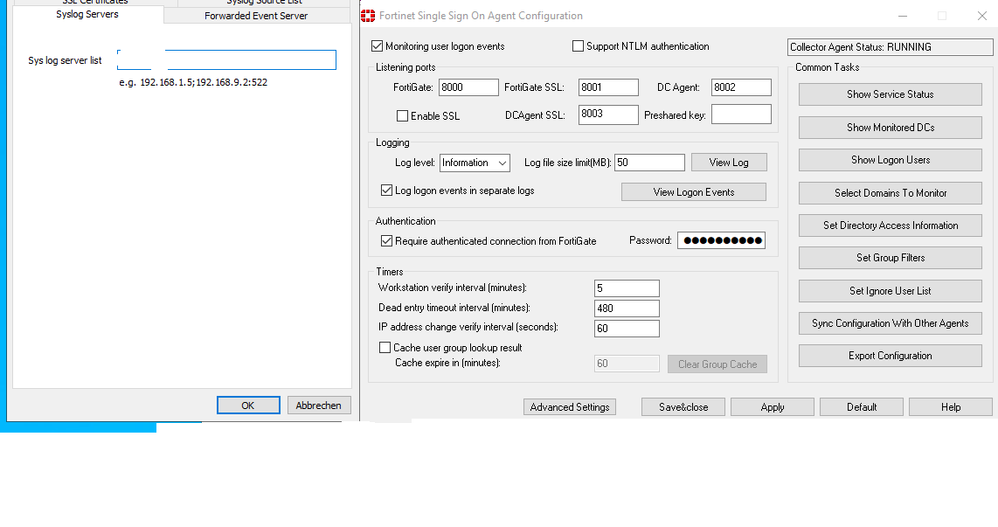Apply the configuration changes
Image resolution: width=998 pixels, height=527 pixels.
tap(773, 407)
